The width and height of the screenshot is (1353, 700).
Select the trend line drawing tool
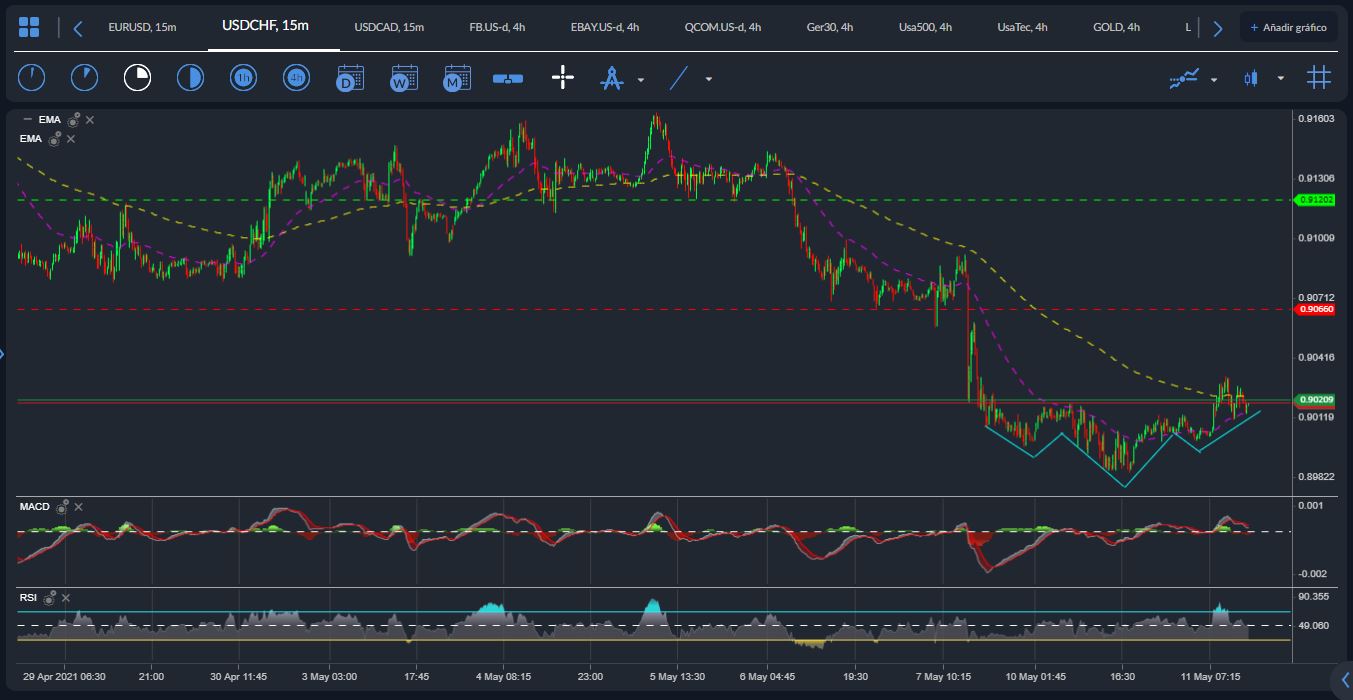tap(679, 77)
